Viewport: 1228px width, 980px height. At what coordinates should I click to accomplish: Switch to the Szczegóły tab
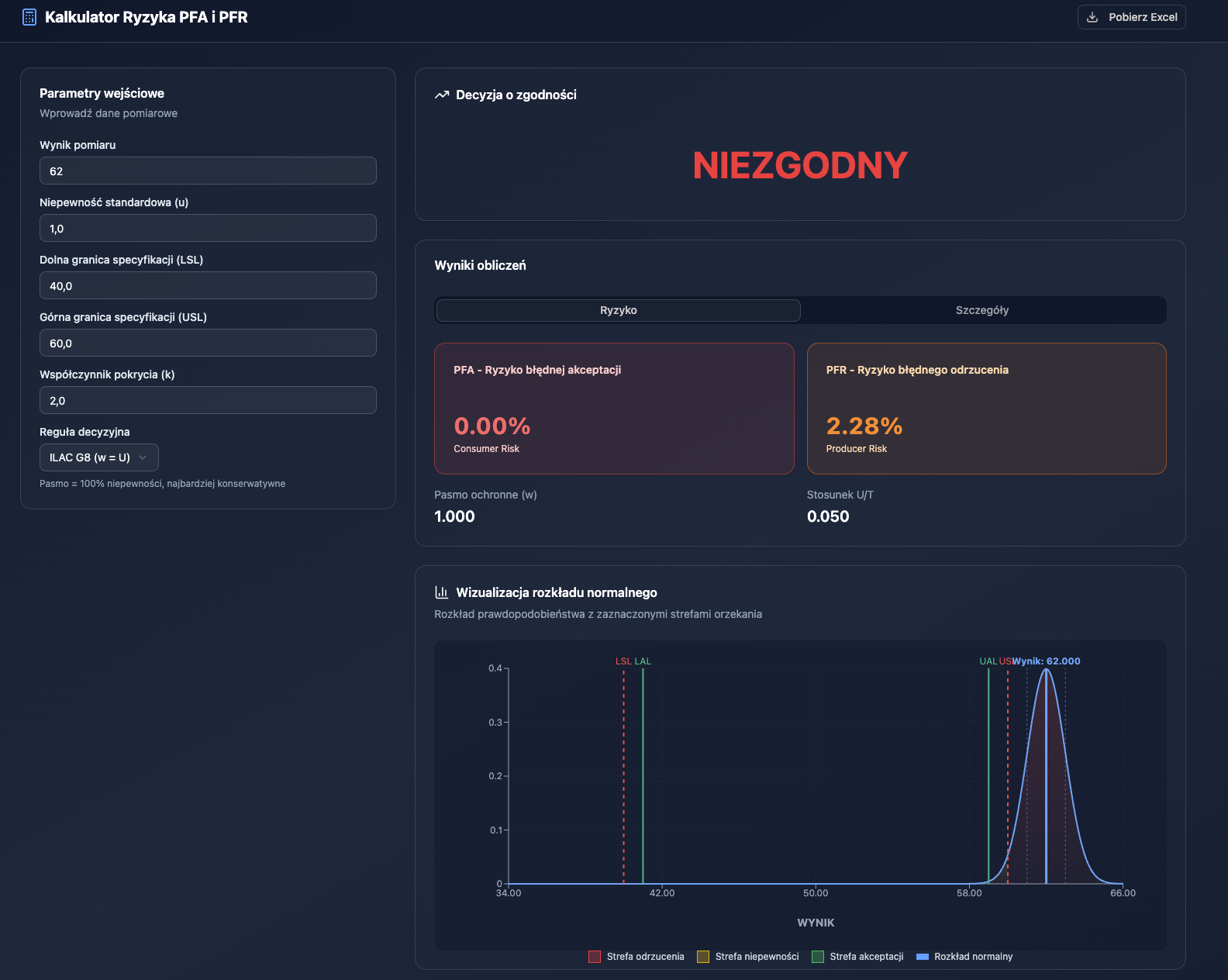981,310
